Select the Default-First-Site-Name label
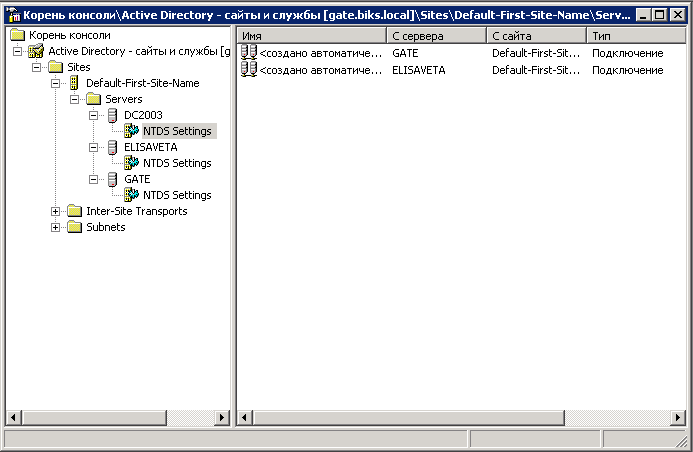 (x=143, y=83)
